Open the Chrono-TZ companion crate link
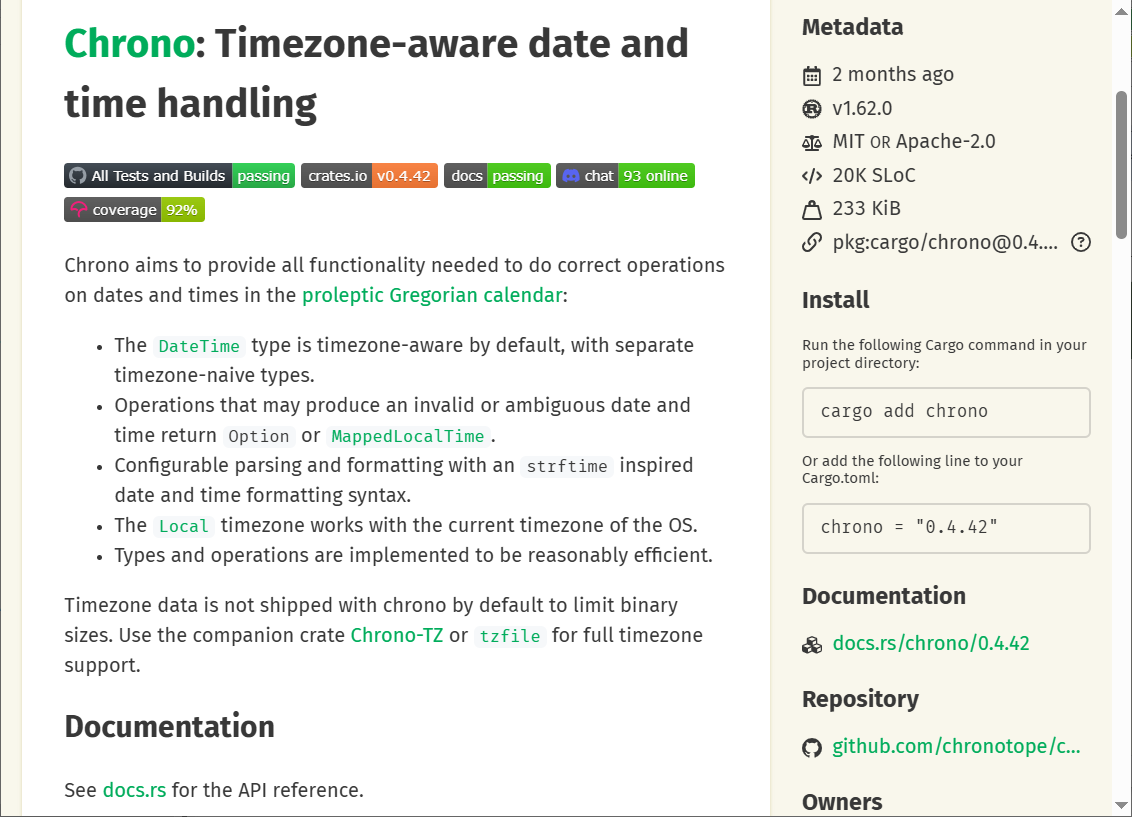Image resolution: width=1132 pixels, height=817 pixels. point(396,635)
